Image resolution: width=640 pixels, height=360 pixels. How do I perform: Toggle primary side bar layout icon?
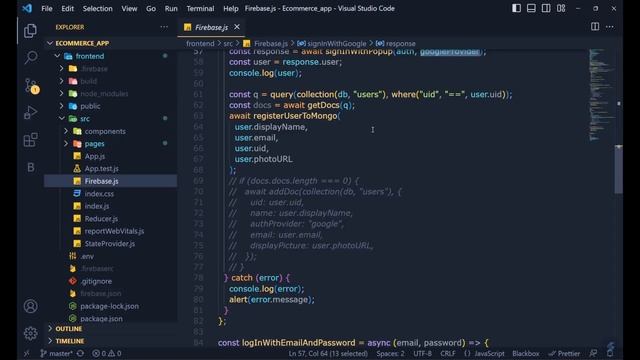[516, 8]
